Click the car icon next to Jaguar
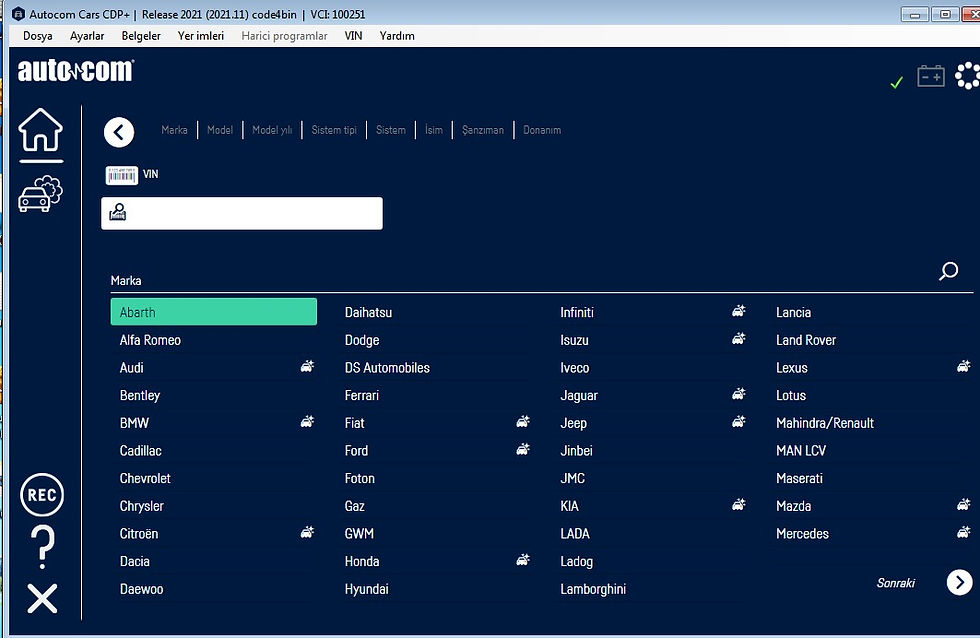This screenshot has height=638, width=980. [739, 394]
